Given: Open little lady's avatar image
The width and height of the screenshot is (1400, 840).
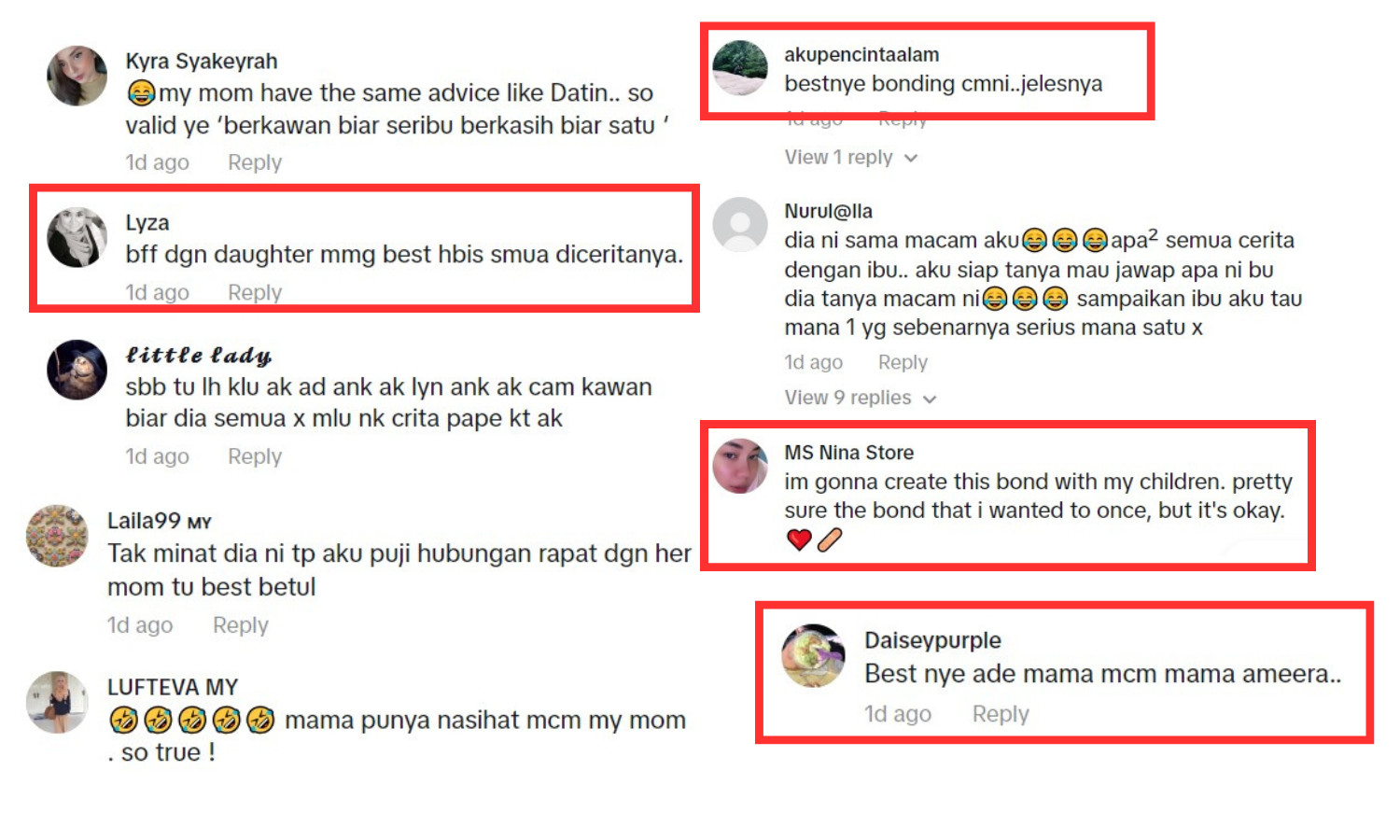Looking at the screenshot, I should pos(77,370).
